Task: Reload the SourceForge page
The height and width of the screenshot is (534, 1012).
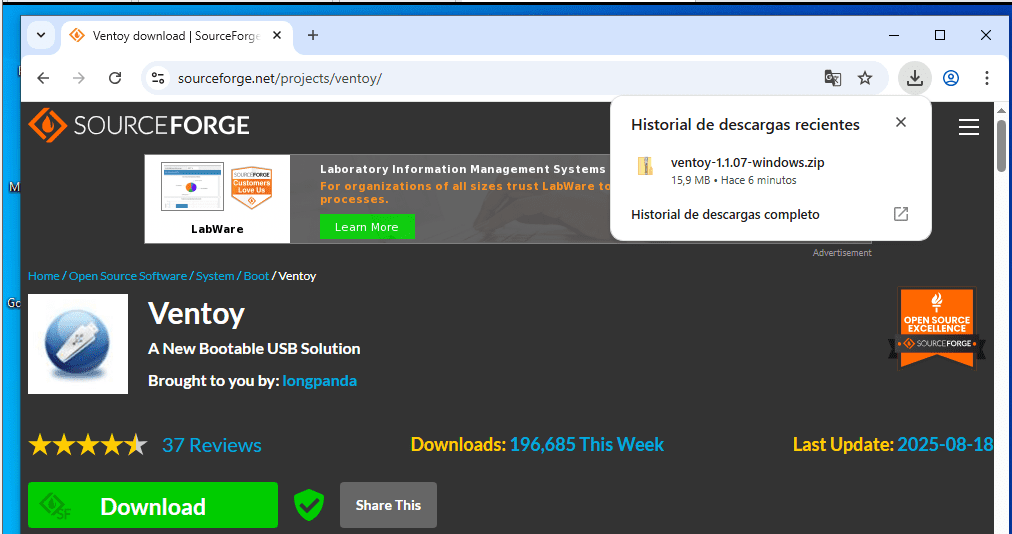Action: (115, 78)
